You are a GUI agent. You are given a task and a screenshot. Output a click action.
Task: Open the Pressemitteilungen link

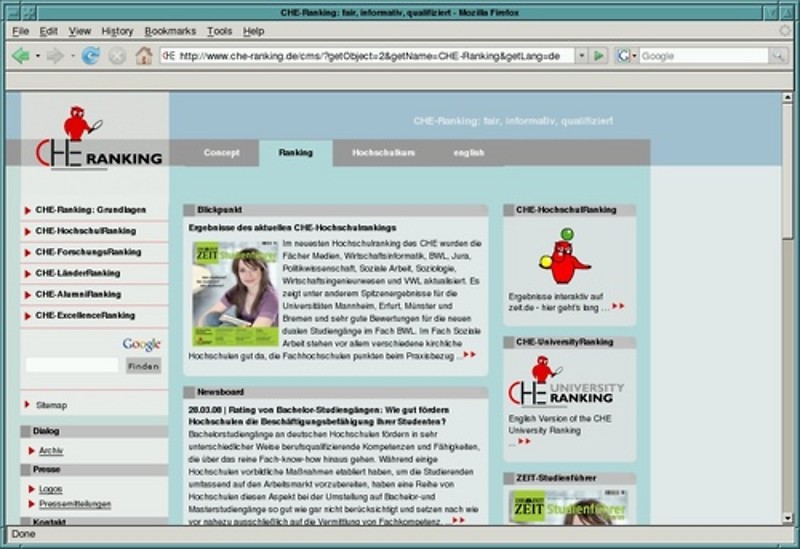[75, 504]
